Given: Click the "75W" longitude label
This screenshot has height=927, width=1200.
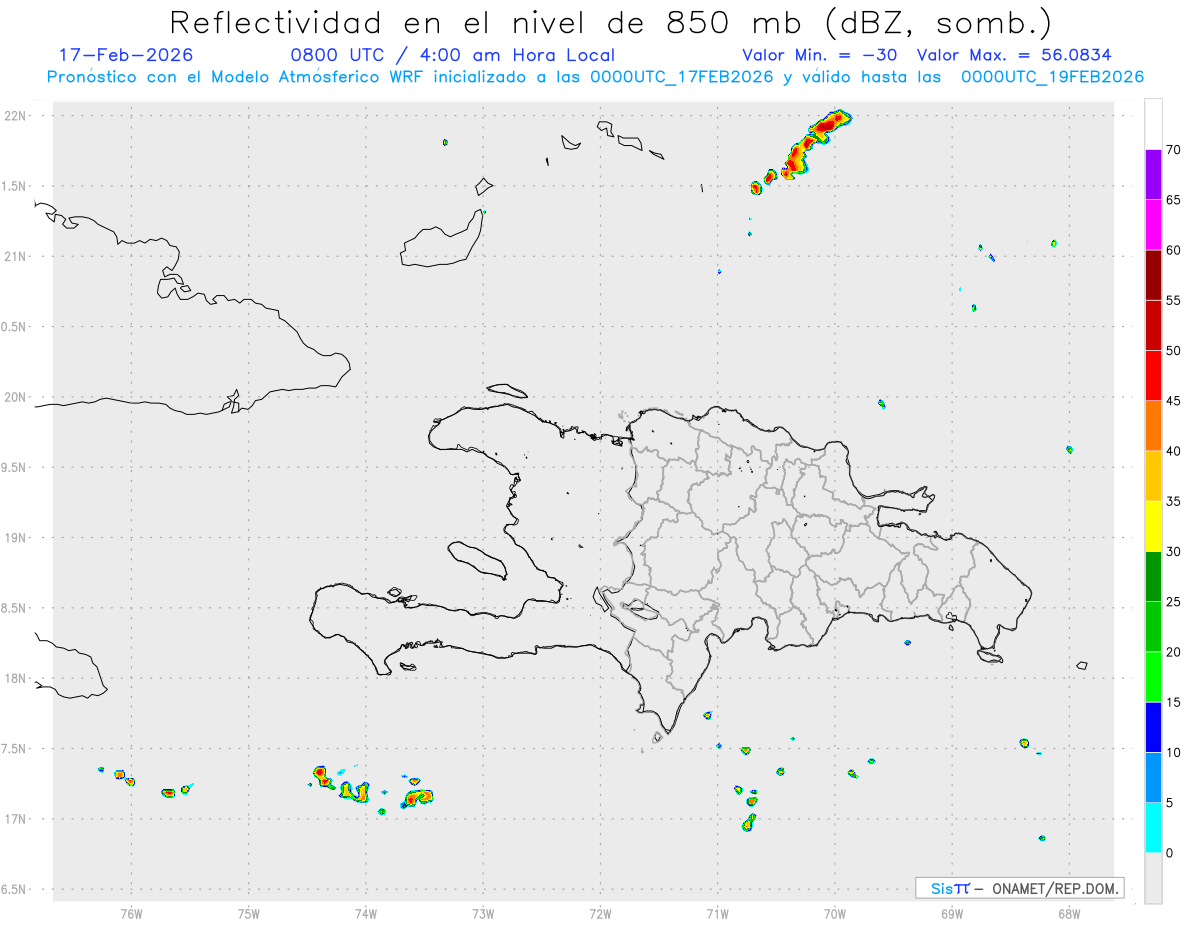Looking at the screenshot, I should click(x=249, y=913).
